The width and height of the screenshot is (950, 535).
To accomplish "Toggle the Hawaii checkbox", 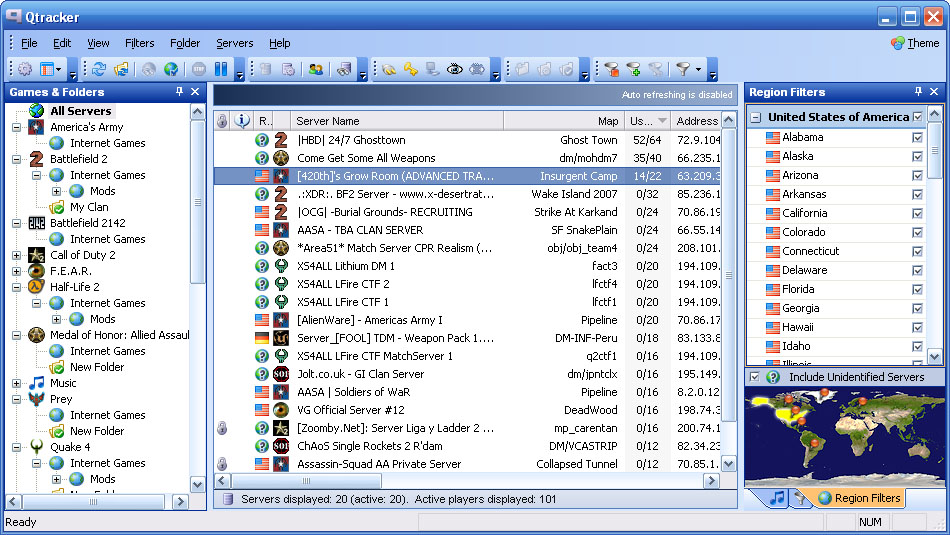I will point(917,328).
